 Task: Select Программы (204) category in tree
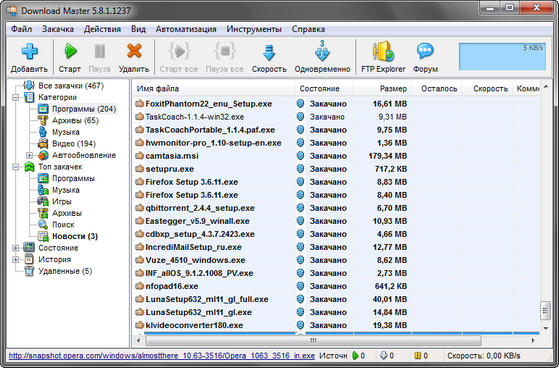(x=84, y=109)
